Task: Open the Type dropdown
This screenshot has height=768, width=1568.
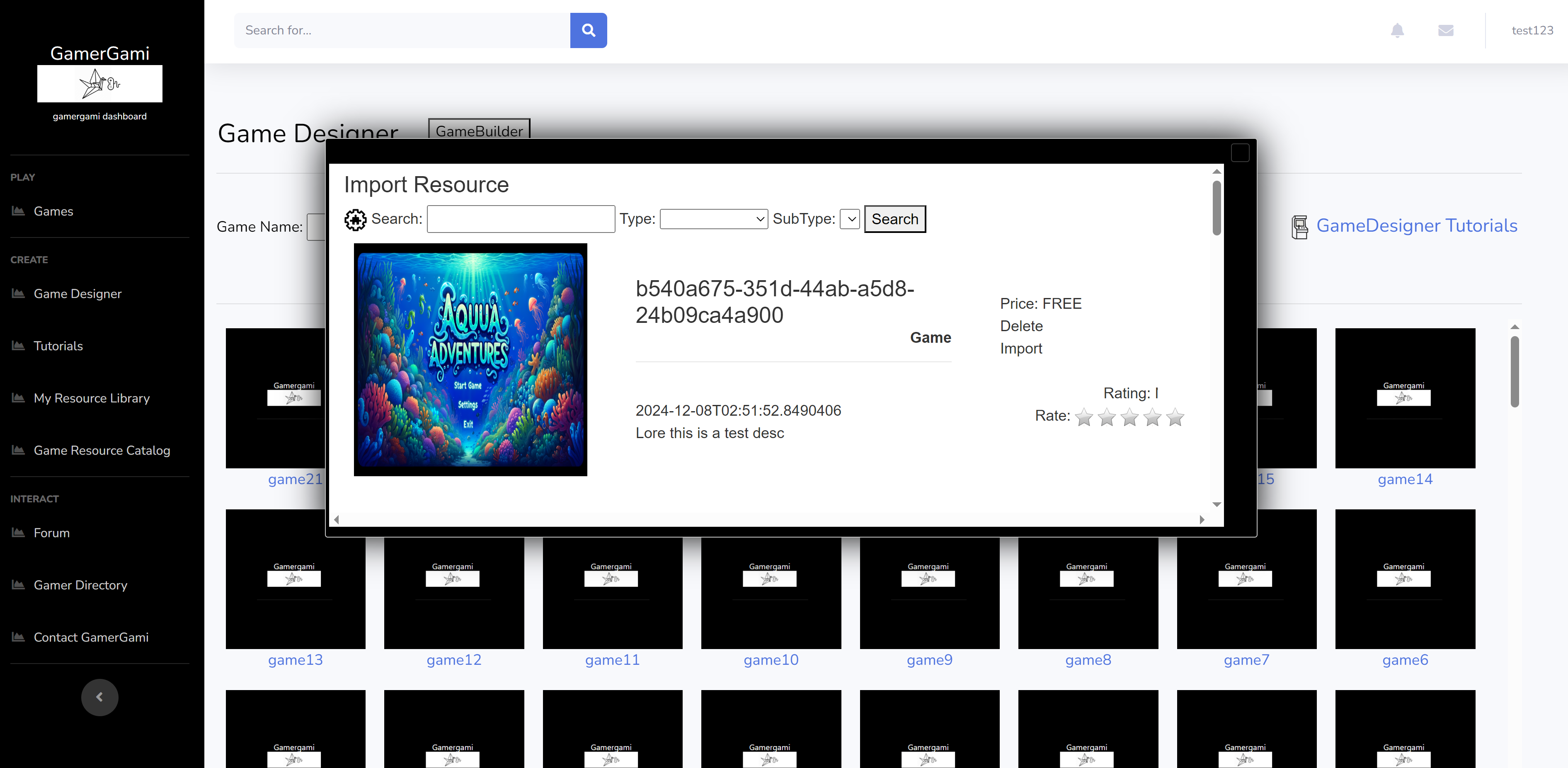Action: tap(713, 219)
